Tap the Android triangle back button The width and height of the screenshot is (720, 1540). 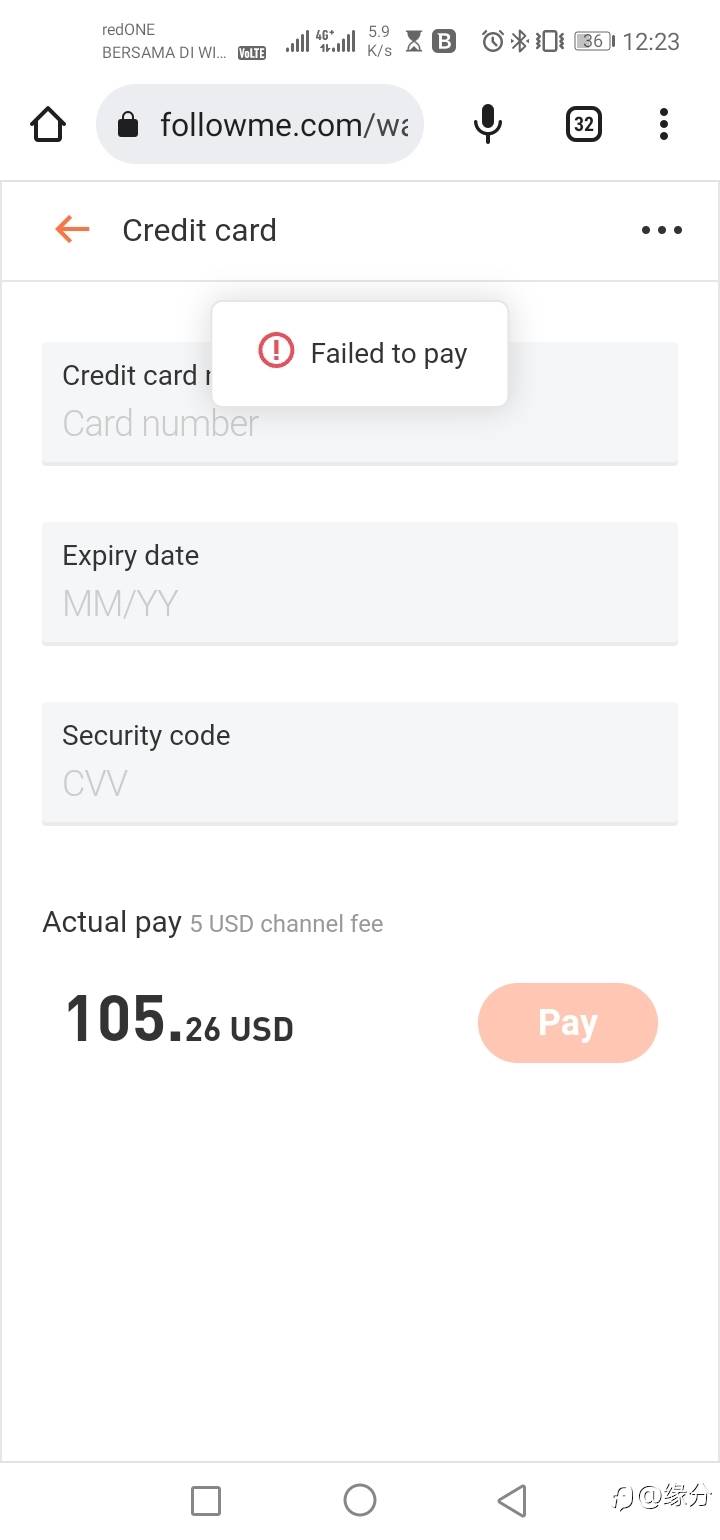pyautogui.click(x=512, y=1500)
